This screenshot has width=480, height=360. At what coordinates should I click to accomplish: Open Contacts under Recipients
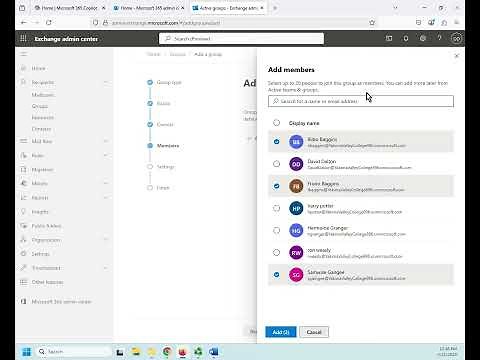[42, 129]
